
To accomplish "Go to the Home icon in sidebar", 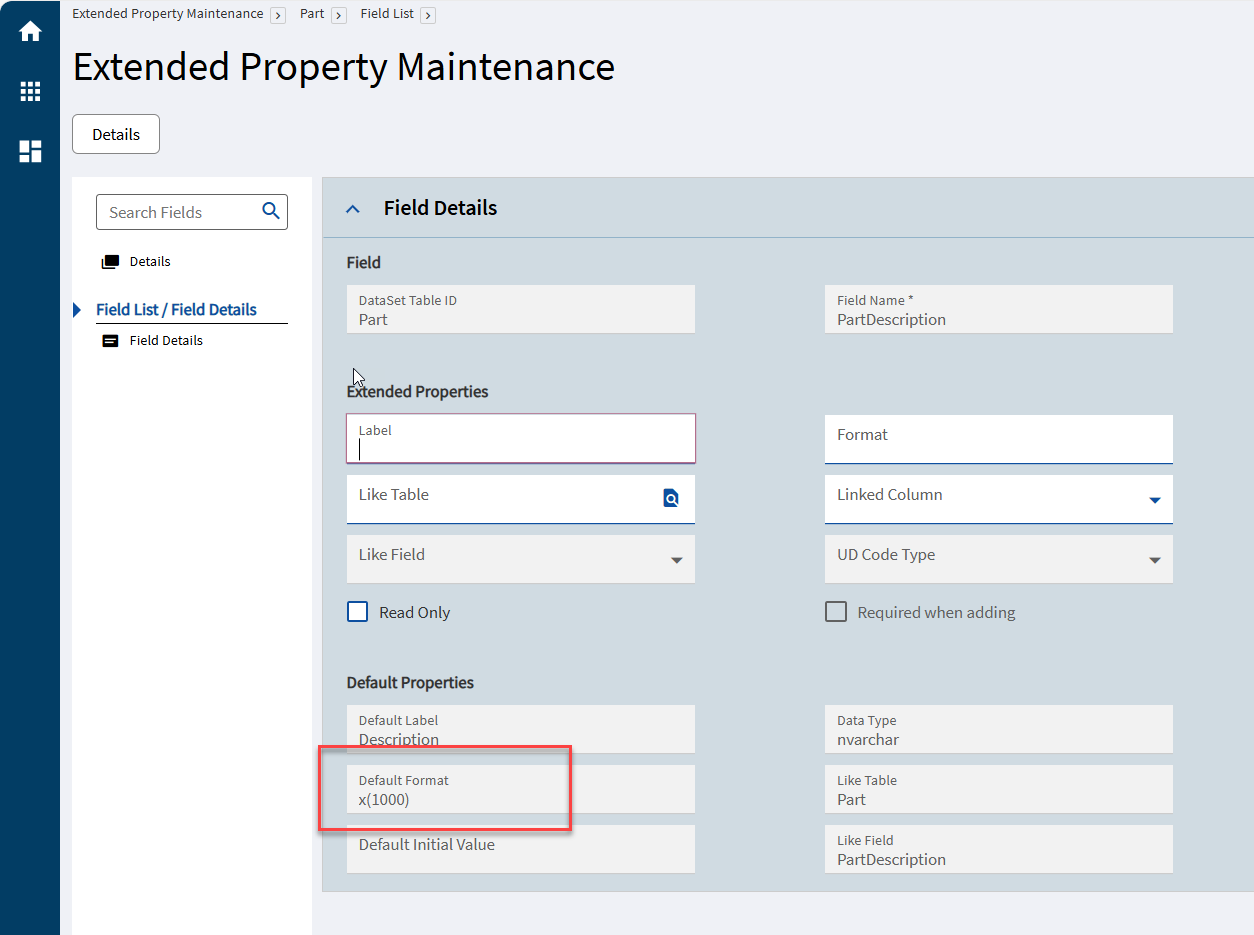I will [30, 32].
